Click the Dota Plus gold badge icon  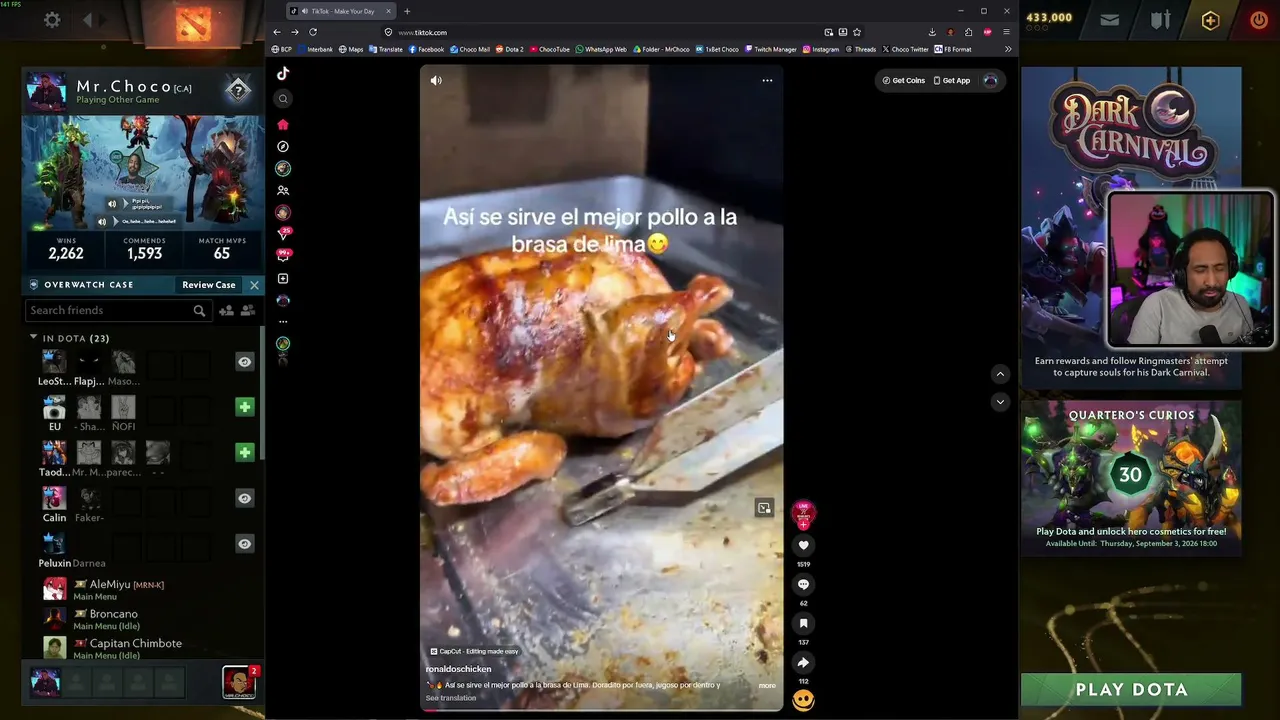(x=1210, y=20)
